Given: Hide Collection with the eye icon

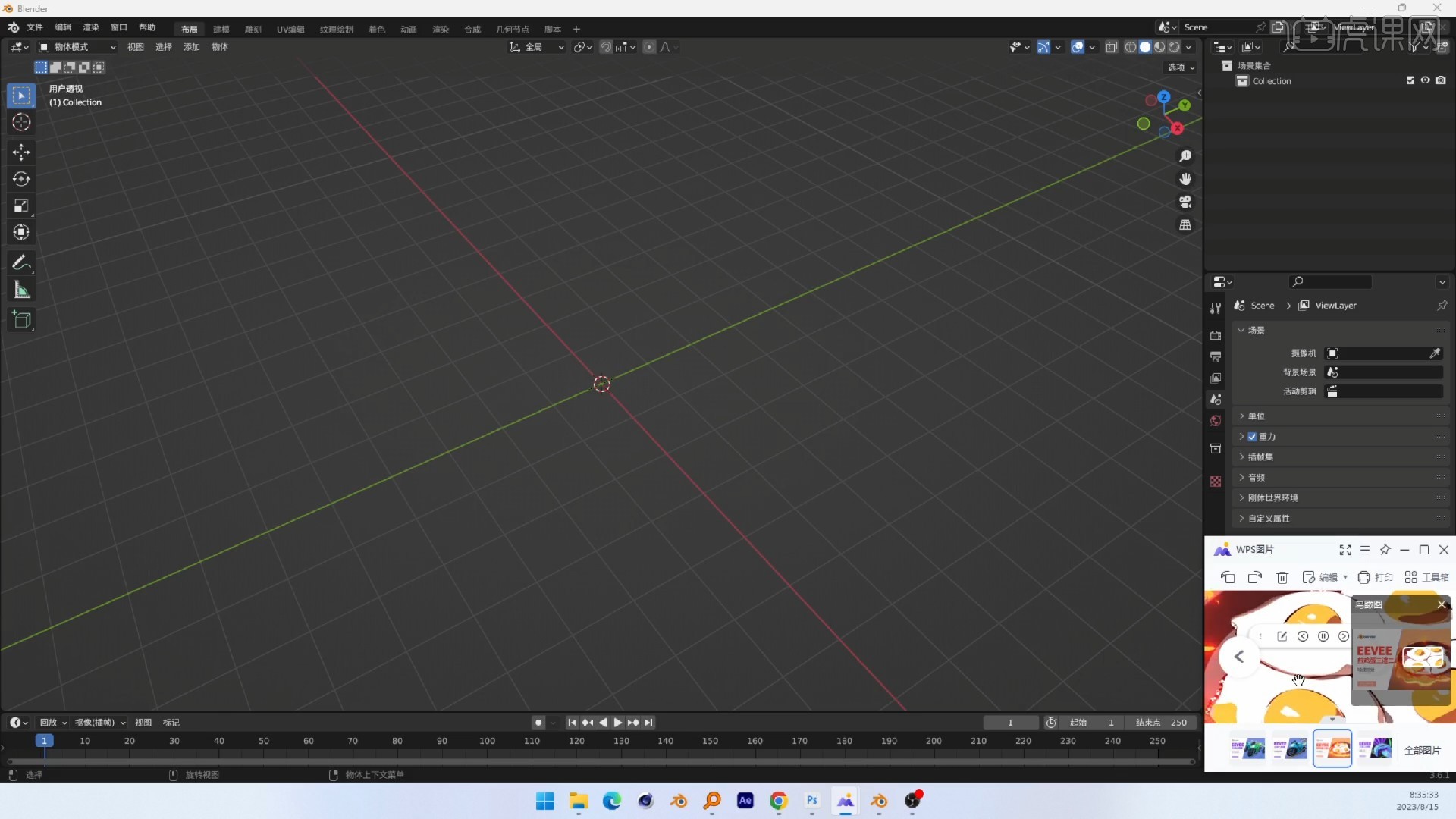Looking at the screenshot, I should [x=1426, y=80].
